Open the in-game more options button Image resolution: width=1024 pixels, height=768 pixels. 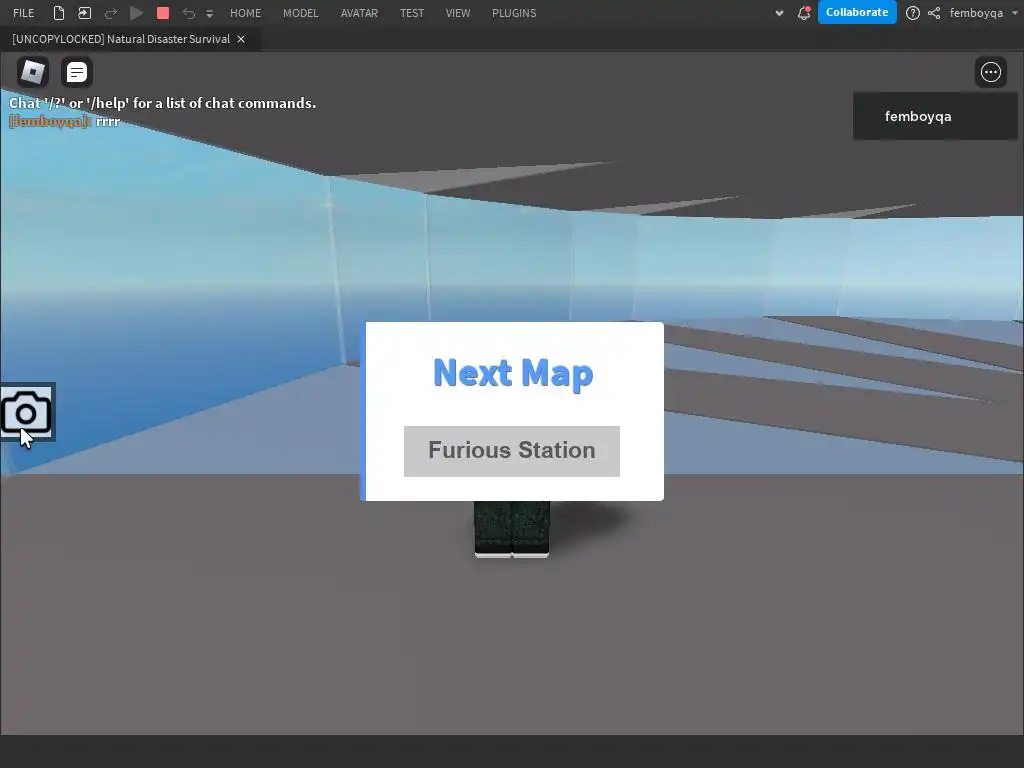991,72
